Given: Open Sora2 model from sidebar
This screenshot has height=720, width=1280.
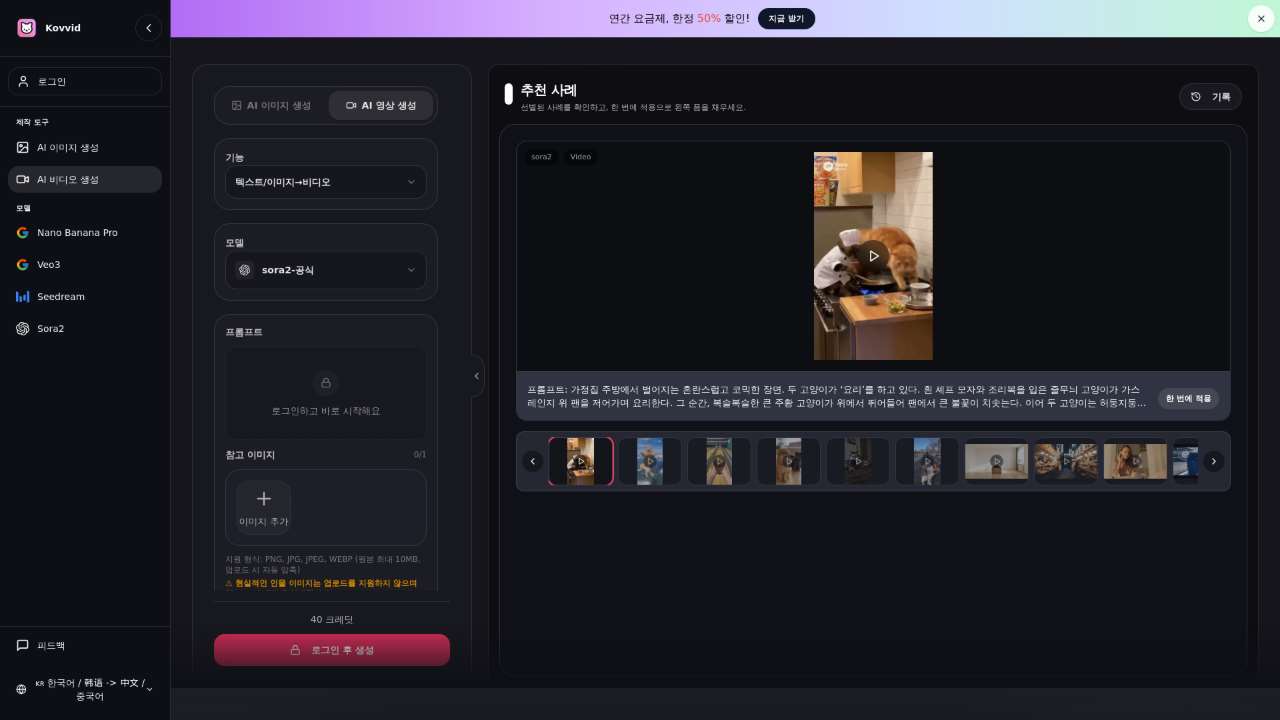Looking at the screenshot, I should pos(50,329).
